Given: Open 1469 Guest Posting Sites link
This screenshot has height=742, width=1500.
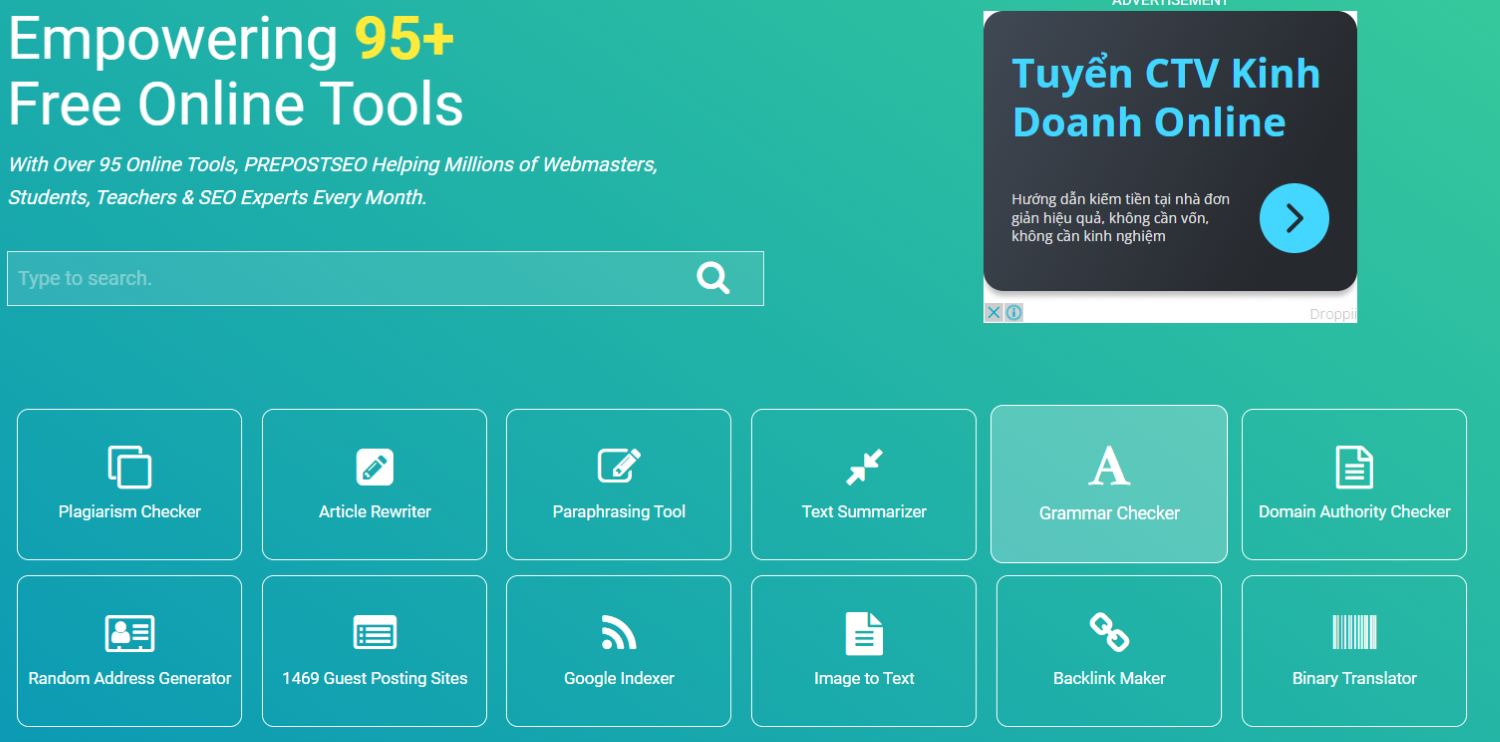Looking at the screenshot, I should [x=374, y=651].
